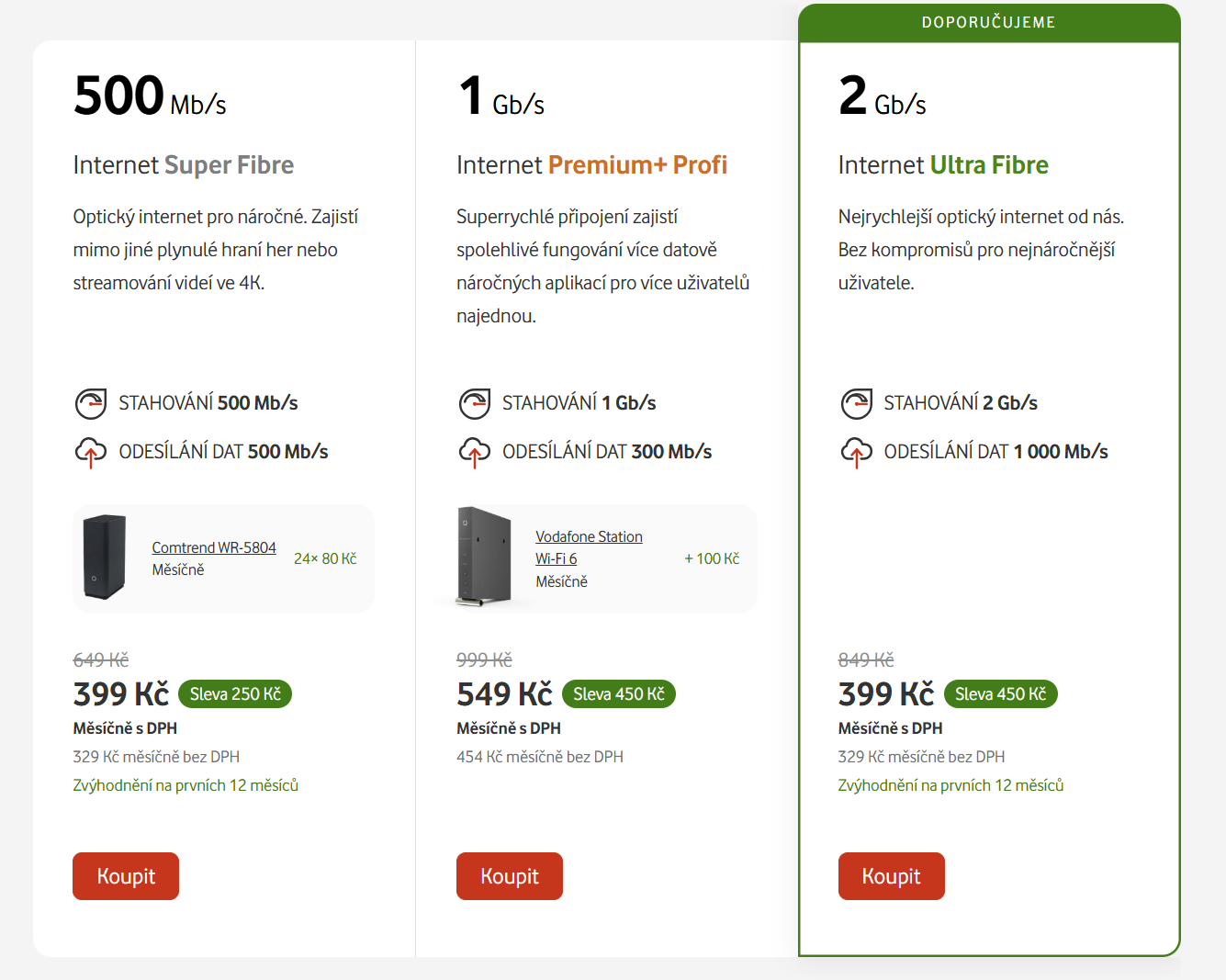This screenshot has width=1226, height=980.
Task: Buy the 2 Gb/s Ultra Fibre plan
Action: click(x=891, y=876)
